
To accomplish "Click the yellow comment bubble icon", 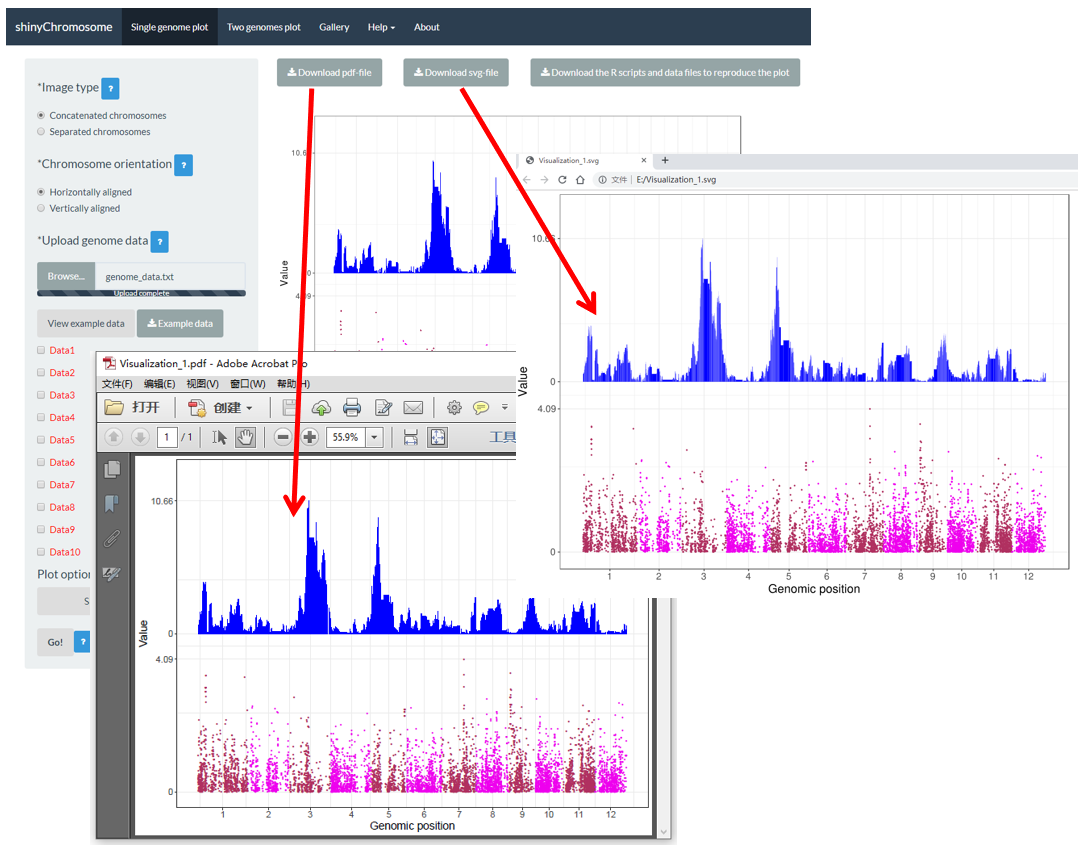I will 481,408.
